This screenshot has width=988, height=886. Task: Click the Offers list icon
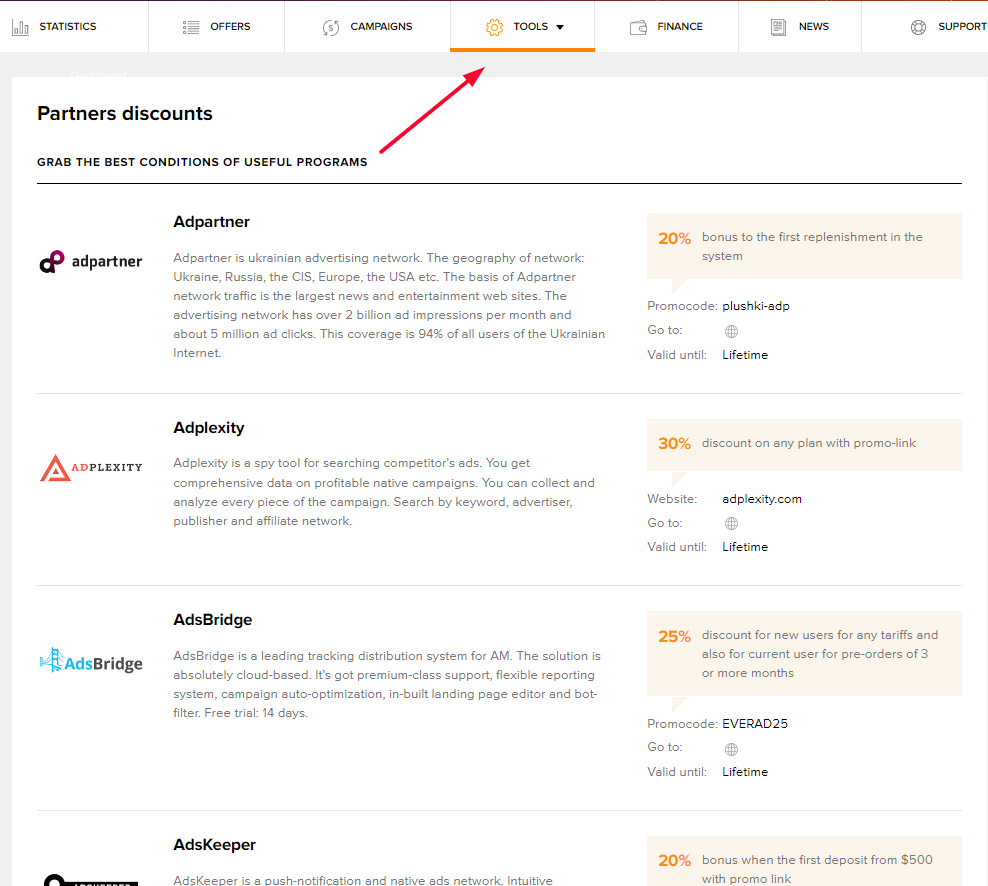pos(191,27)
